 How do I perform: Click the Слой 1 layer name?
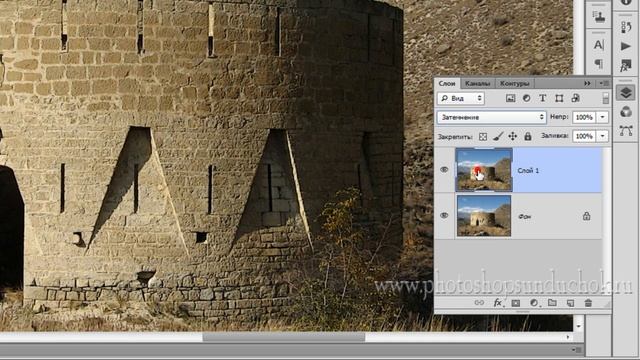click(x=528, y=171)
